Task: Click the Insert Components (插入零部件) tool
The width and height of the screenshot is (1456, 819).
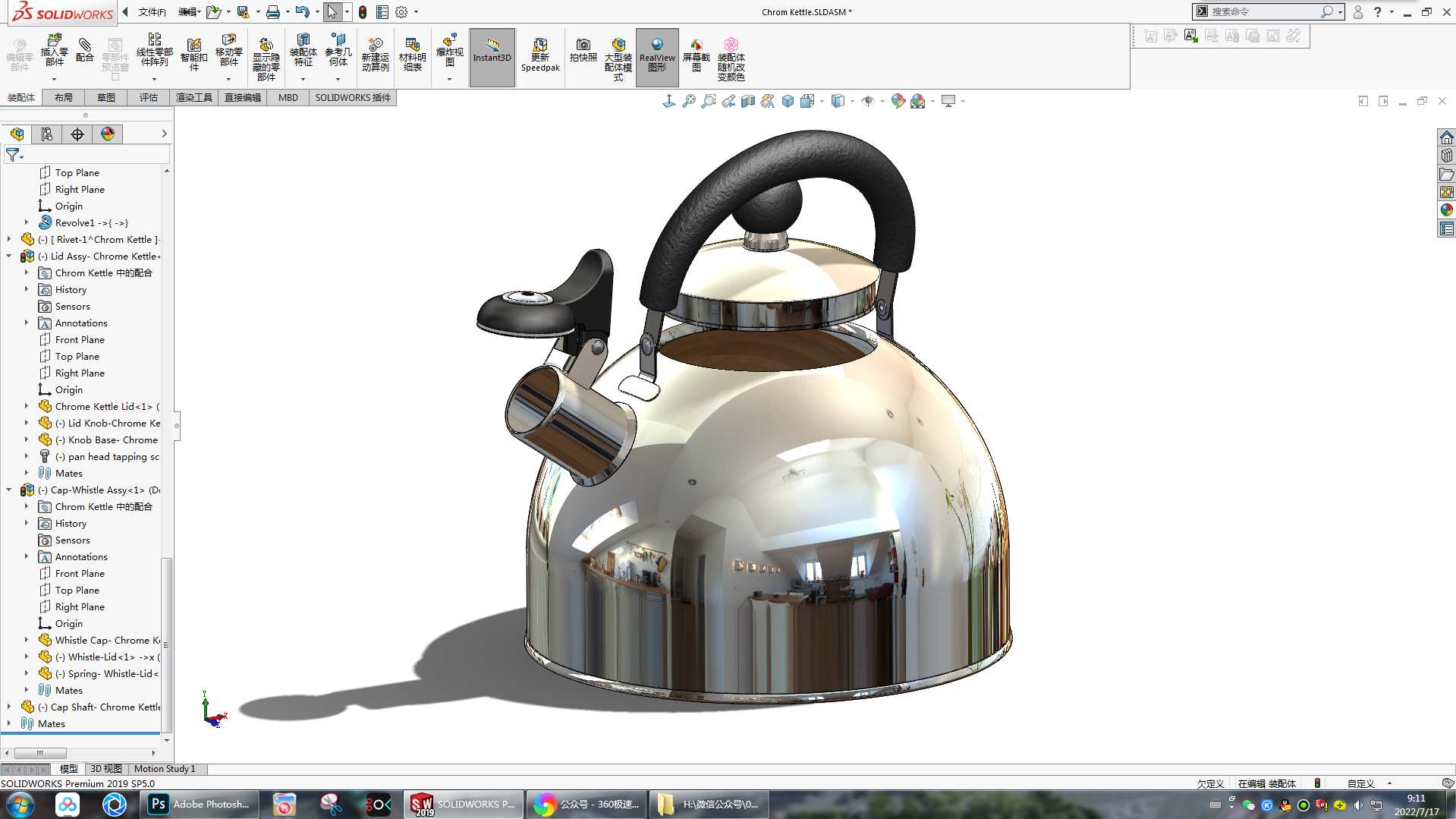Action: pyautogui.click(x=54, y=50)
